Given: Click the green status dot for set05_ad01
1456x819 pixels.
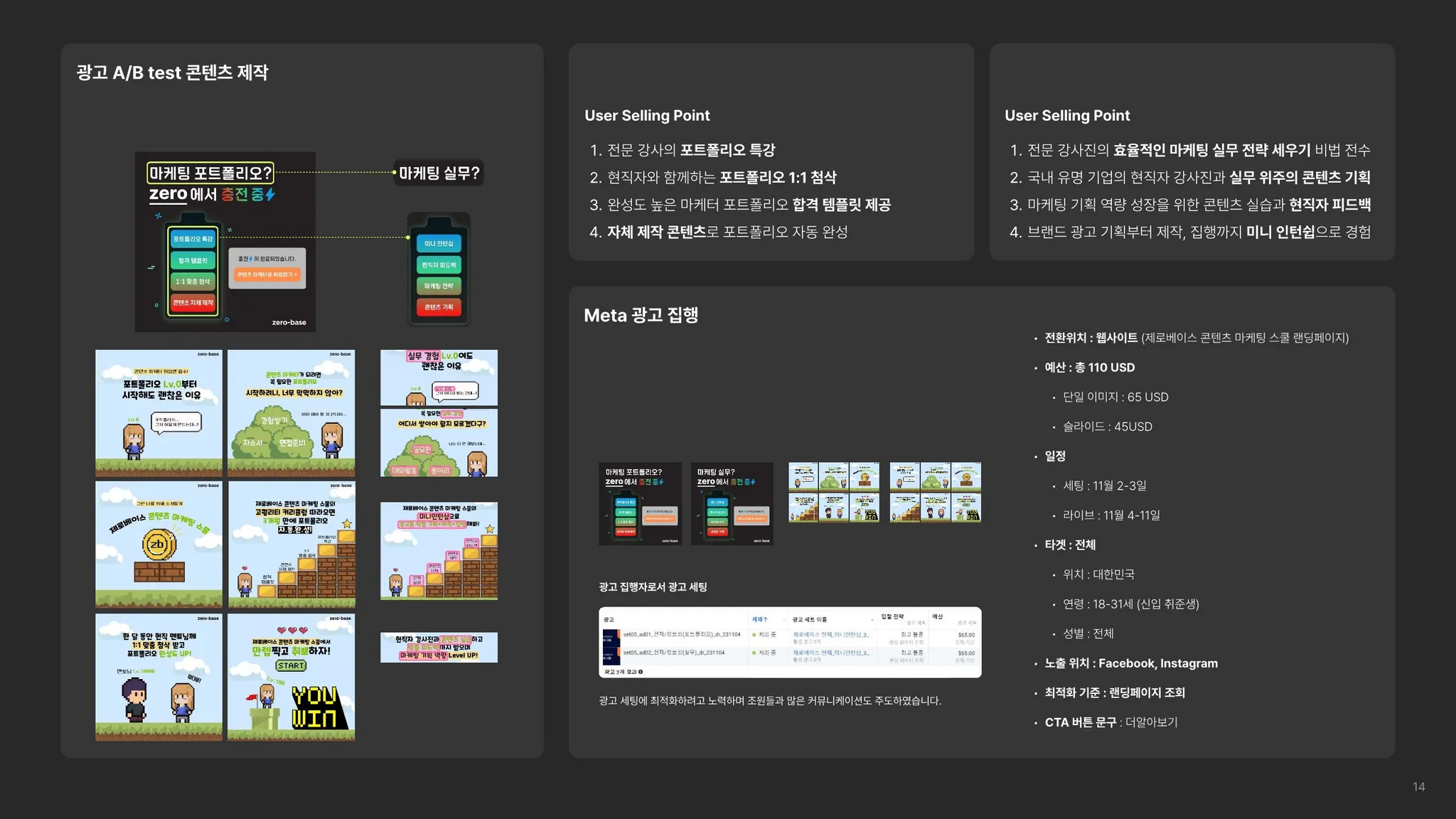Looking at the screenshot, I should click(x=754, y=634).
